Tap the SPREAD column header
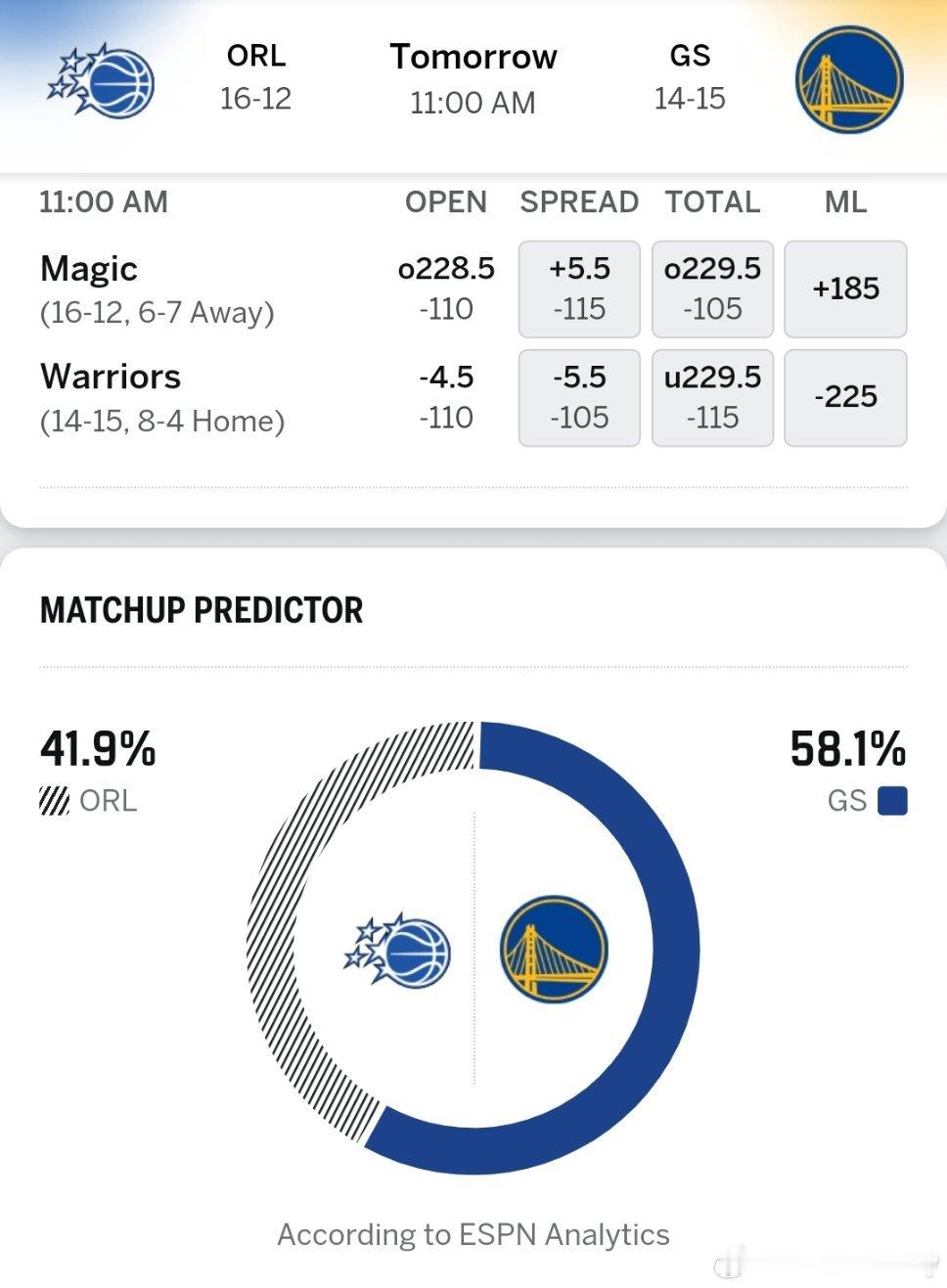Viewport: 947px width, 1288px height. pyautogui.click(x=579, y=201)
